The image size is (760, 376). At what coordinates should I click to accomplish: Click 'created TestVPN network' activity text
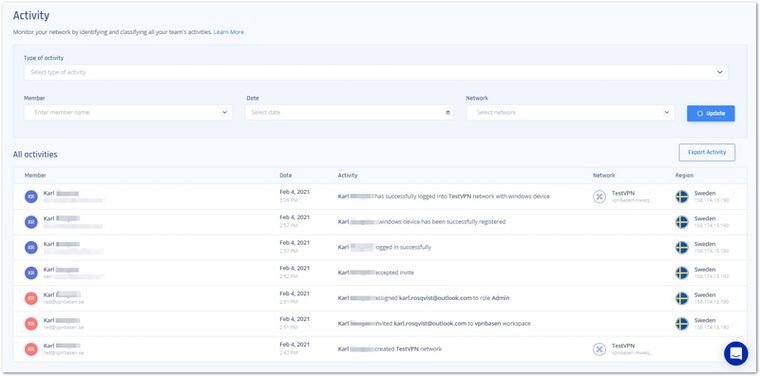pyautogui.click(x=409, y=349)
